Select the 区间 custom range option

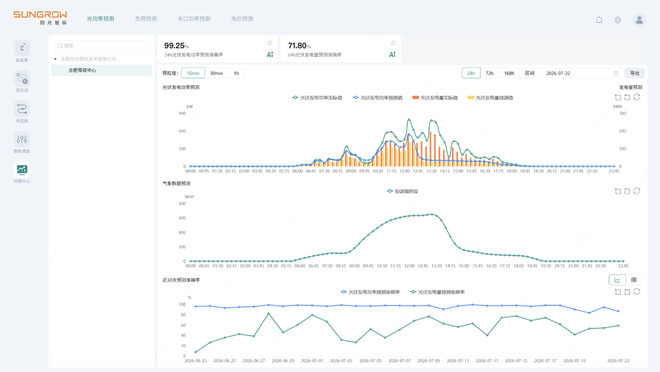point(530,73)
